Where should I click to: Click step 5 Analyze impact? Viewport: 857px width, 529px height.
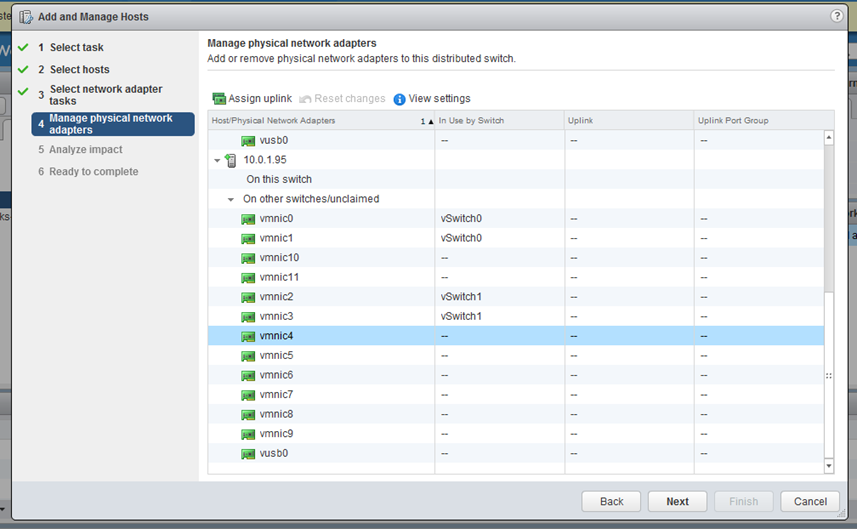85,149
